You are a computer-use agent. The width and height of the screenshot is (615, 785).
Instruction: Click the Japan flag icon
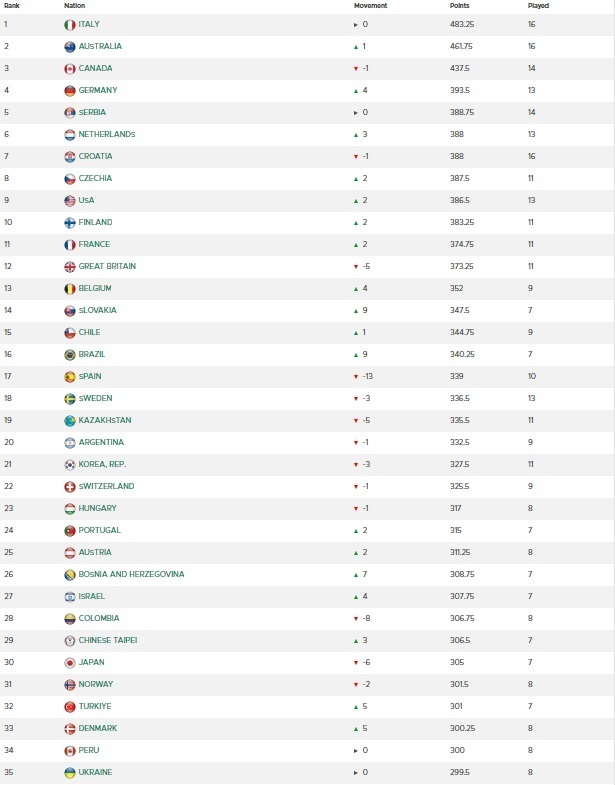69,662
